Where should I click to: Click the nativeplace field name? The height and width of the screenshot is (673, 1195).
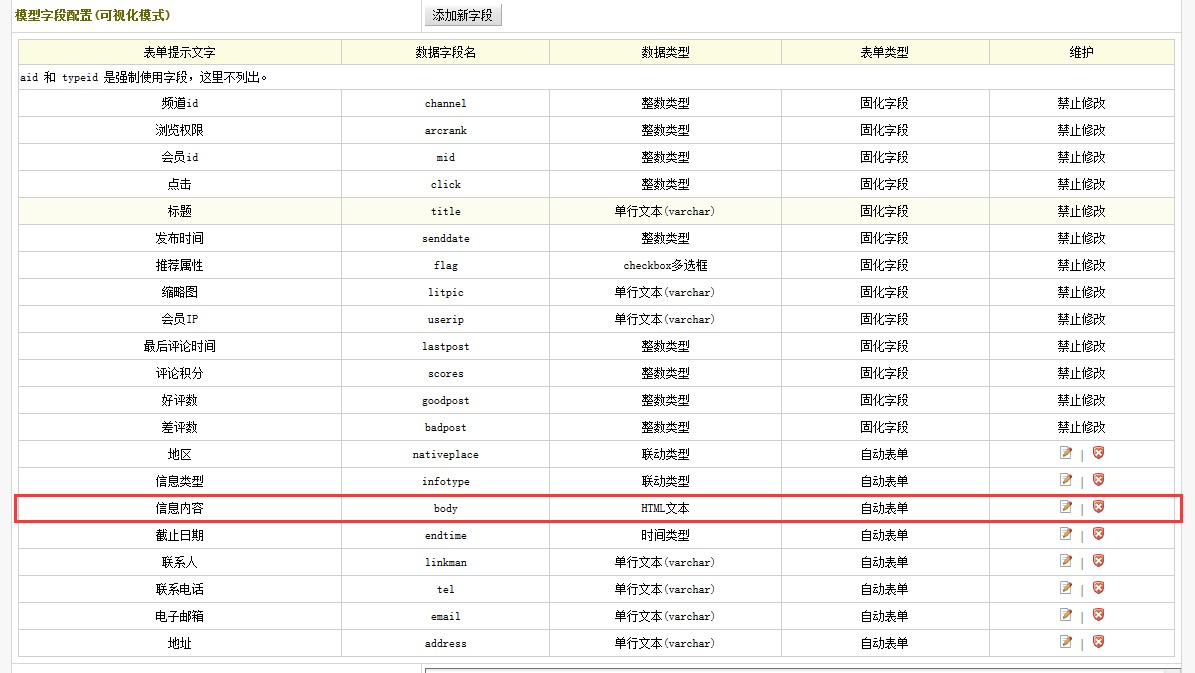coord(446,454)
